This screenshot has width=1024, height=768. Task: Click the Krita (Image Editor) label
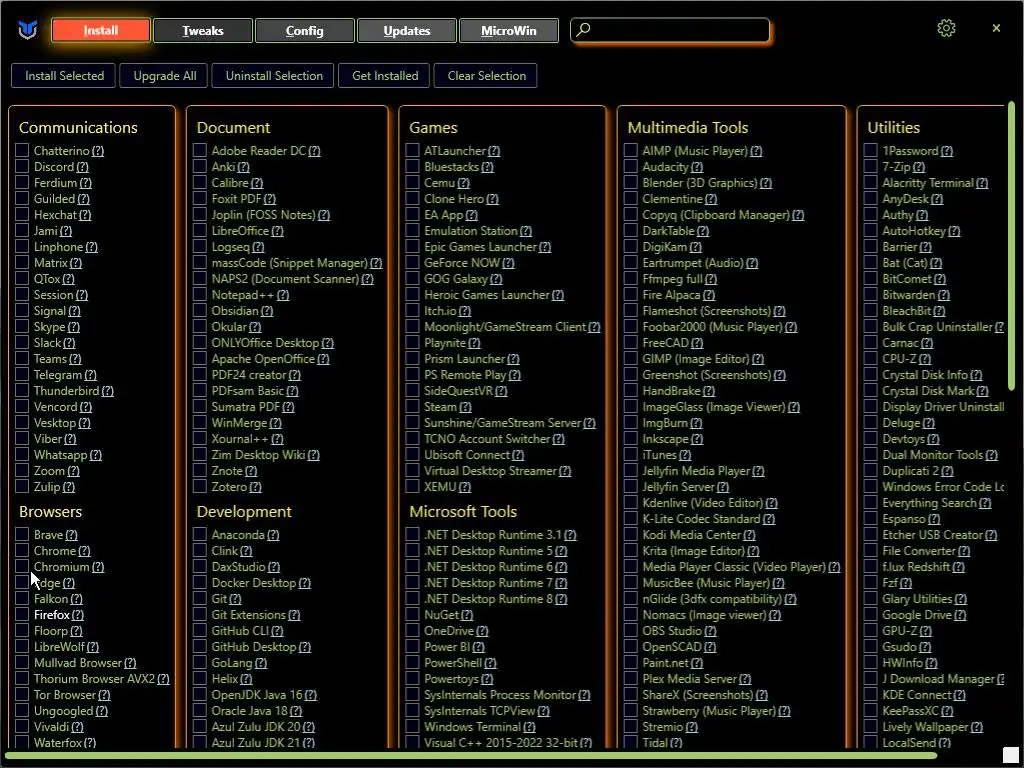pyautogui.click(x=694, y=551)
